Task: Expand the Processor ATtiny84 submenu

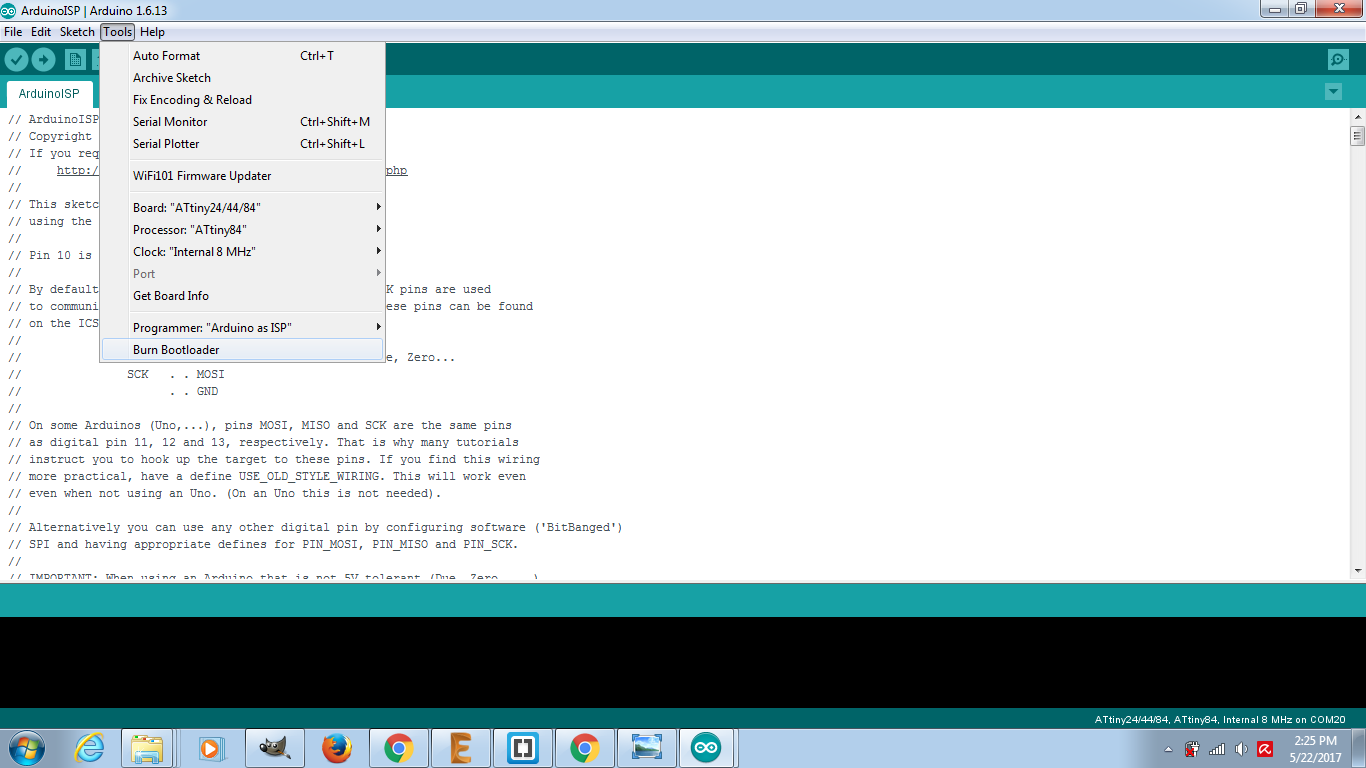Action: pos(243,230)
